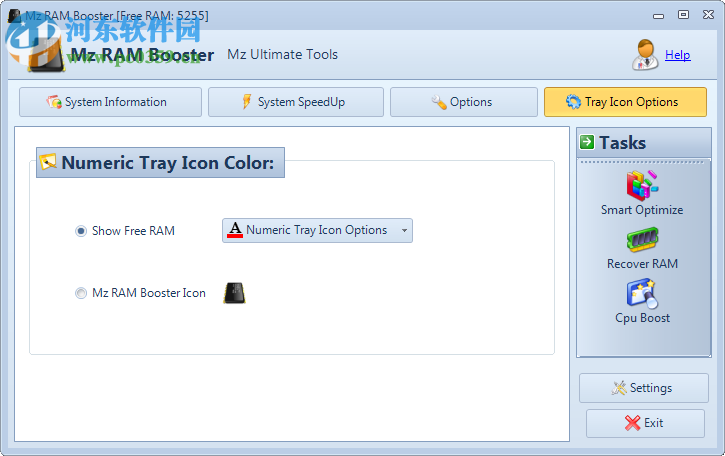Open the Help link
725x456 pixels.
click(x=678, y=55)
